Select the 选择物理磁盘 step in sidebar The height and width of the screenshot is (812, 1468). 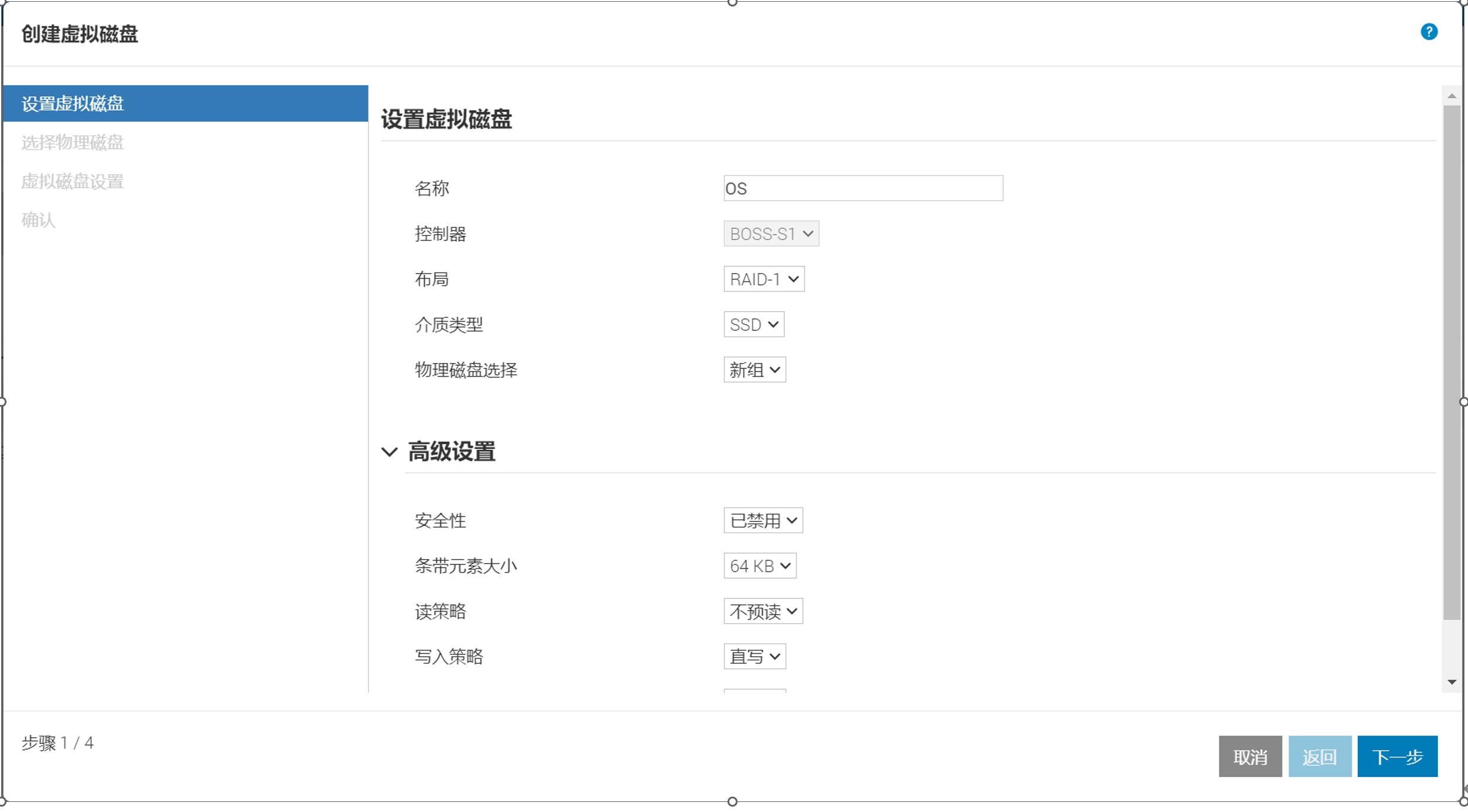point(73,143)
